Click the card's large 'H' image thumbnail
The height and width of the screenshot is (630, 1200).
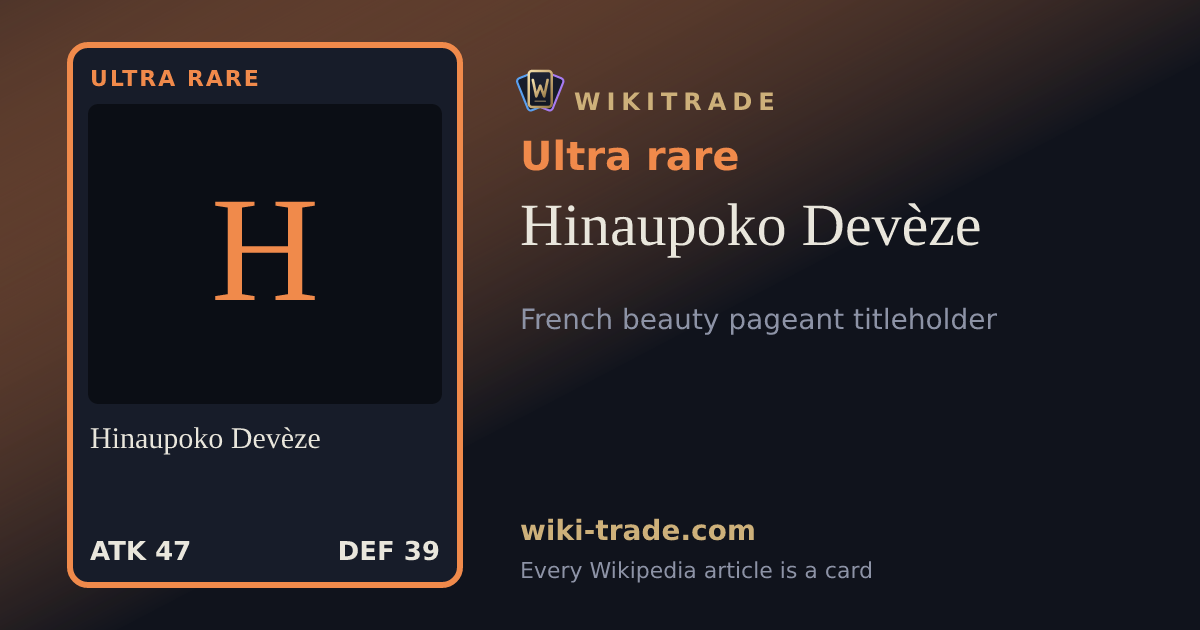point(265,254)
